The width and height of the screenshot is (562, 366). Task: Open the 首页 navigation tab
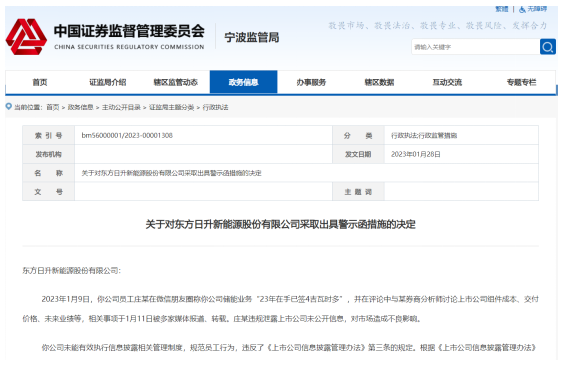point(40,82)
